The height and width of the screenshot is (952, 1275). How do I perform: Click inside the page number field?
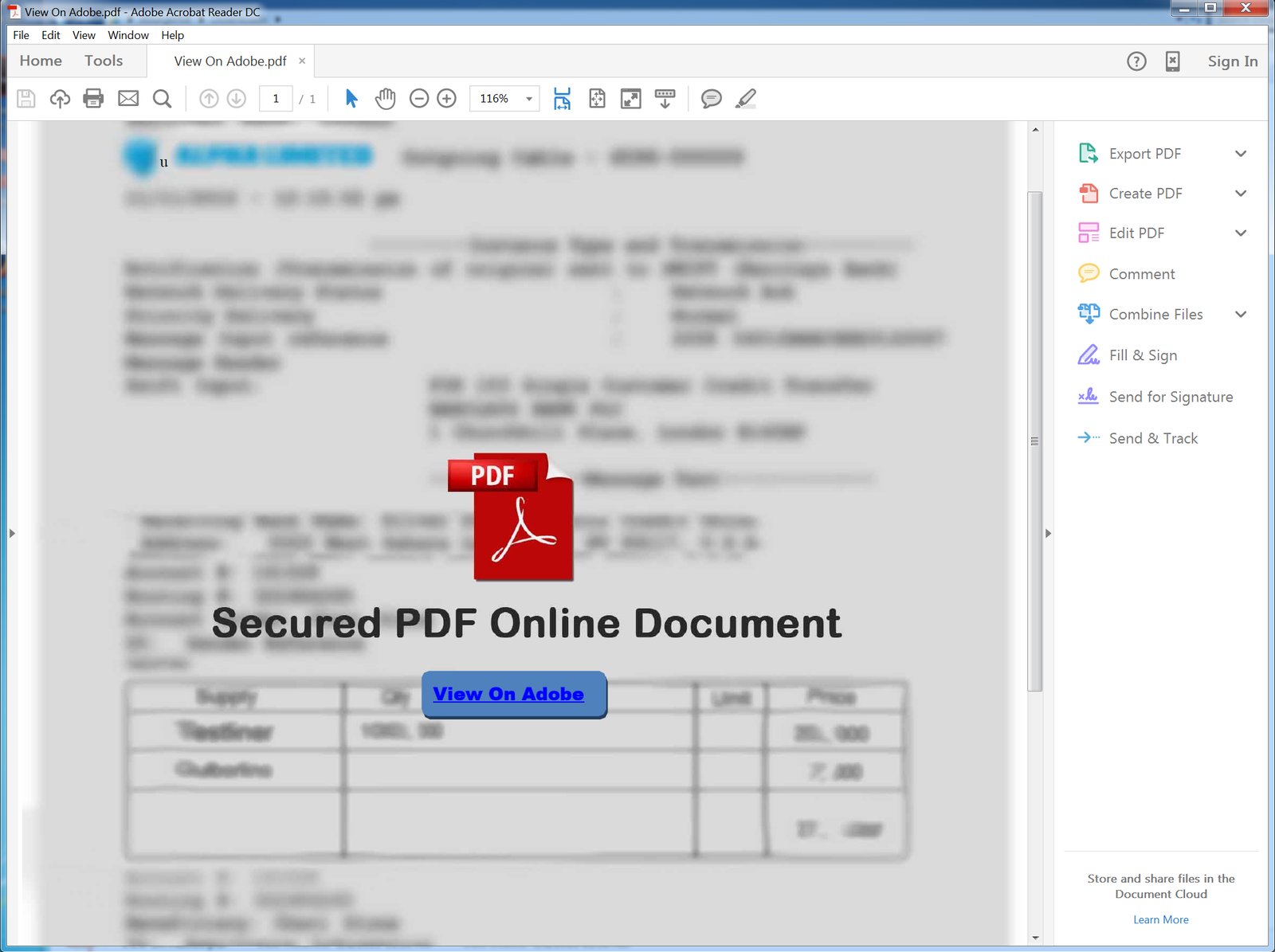point(276,98)
